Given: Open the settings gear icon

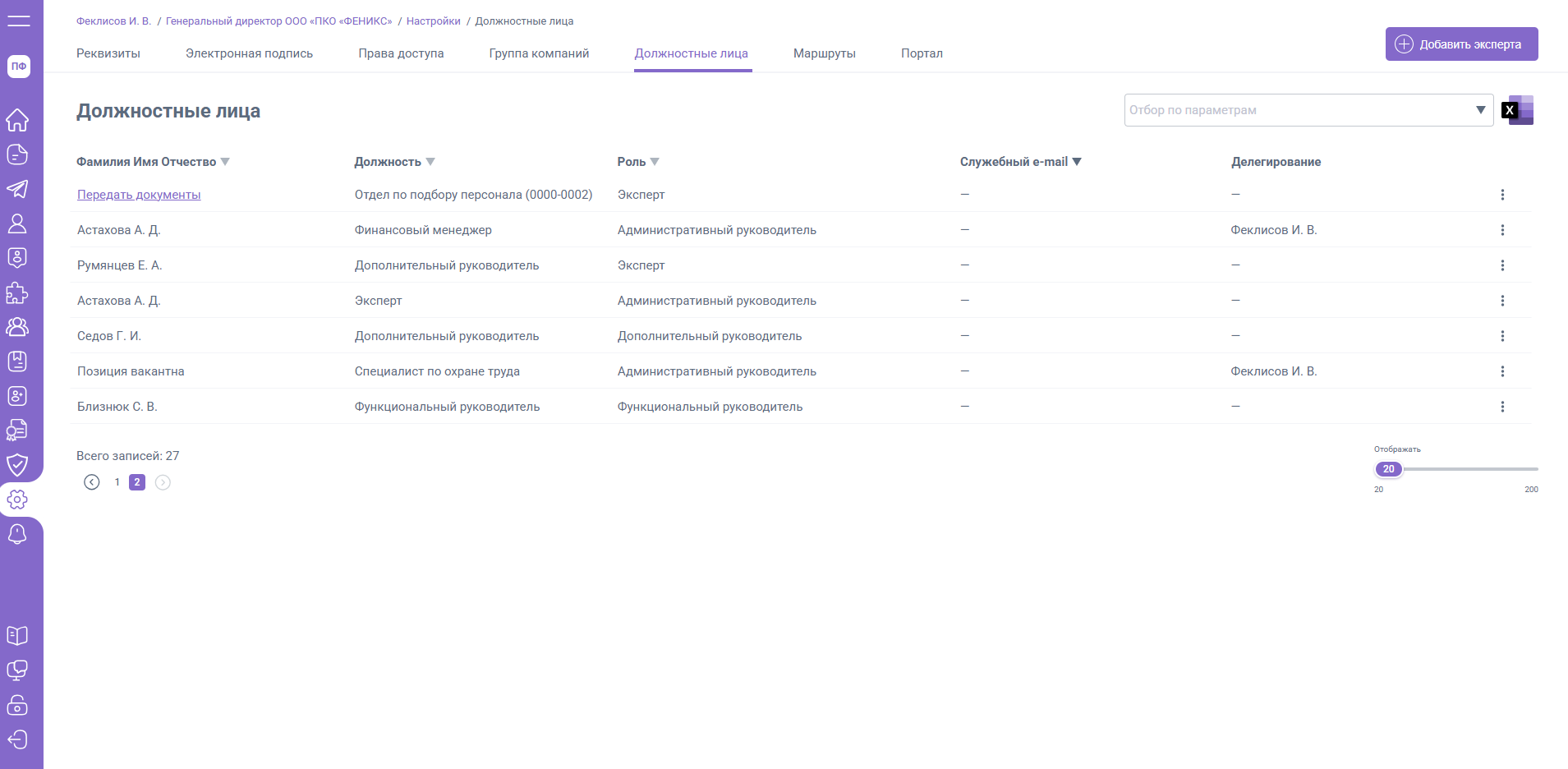Looking at the screenshot, I should [x=17, y=500].
